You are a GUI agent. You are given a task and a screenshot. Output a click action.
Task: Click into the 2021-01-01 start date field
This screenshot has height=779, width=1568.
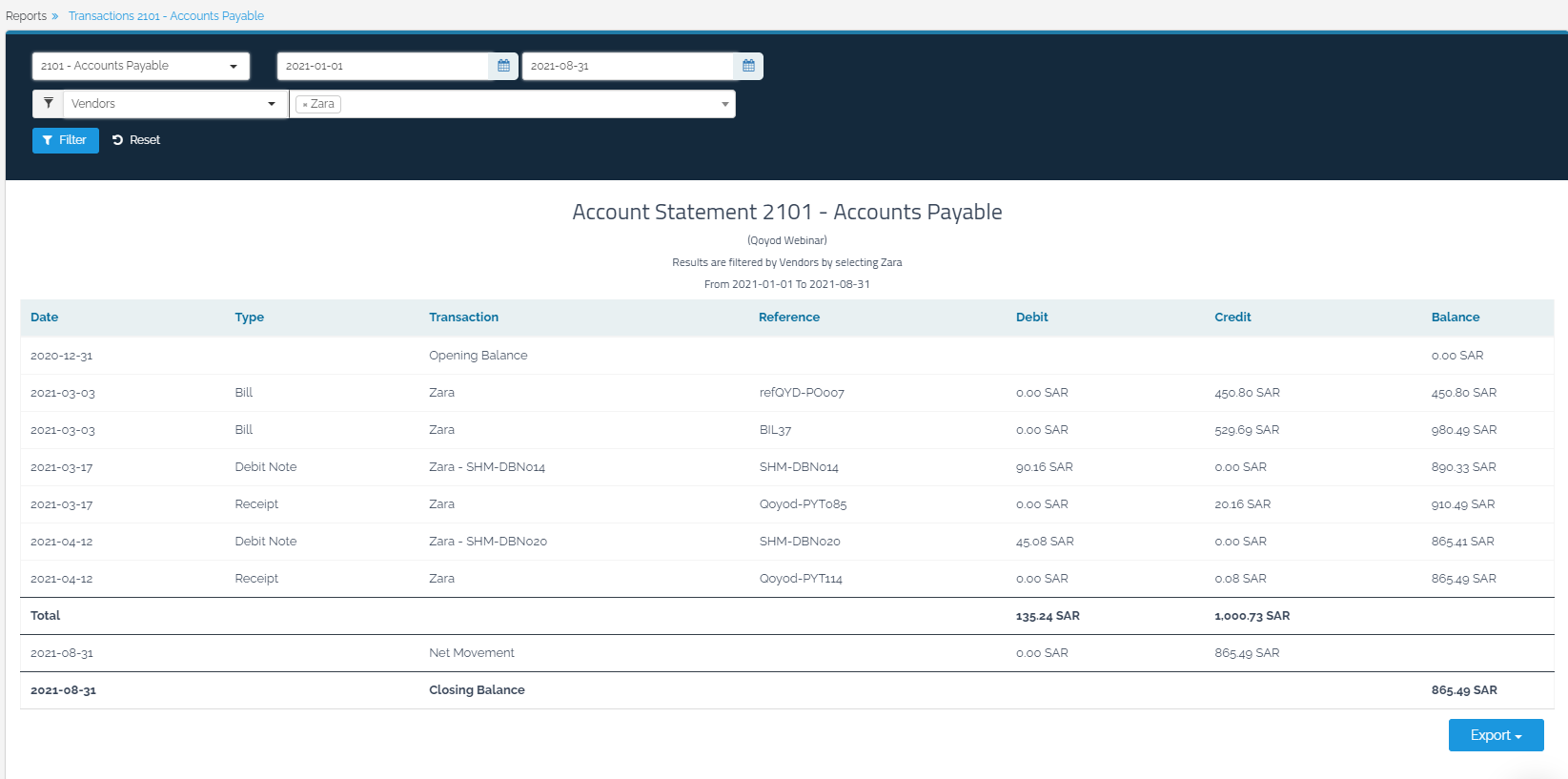(x=383, y=66)
